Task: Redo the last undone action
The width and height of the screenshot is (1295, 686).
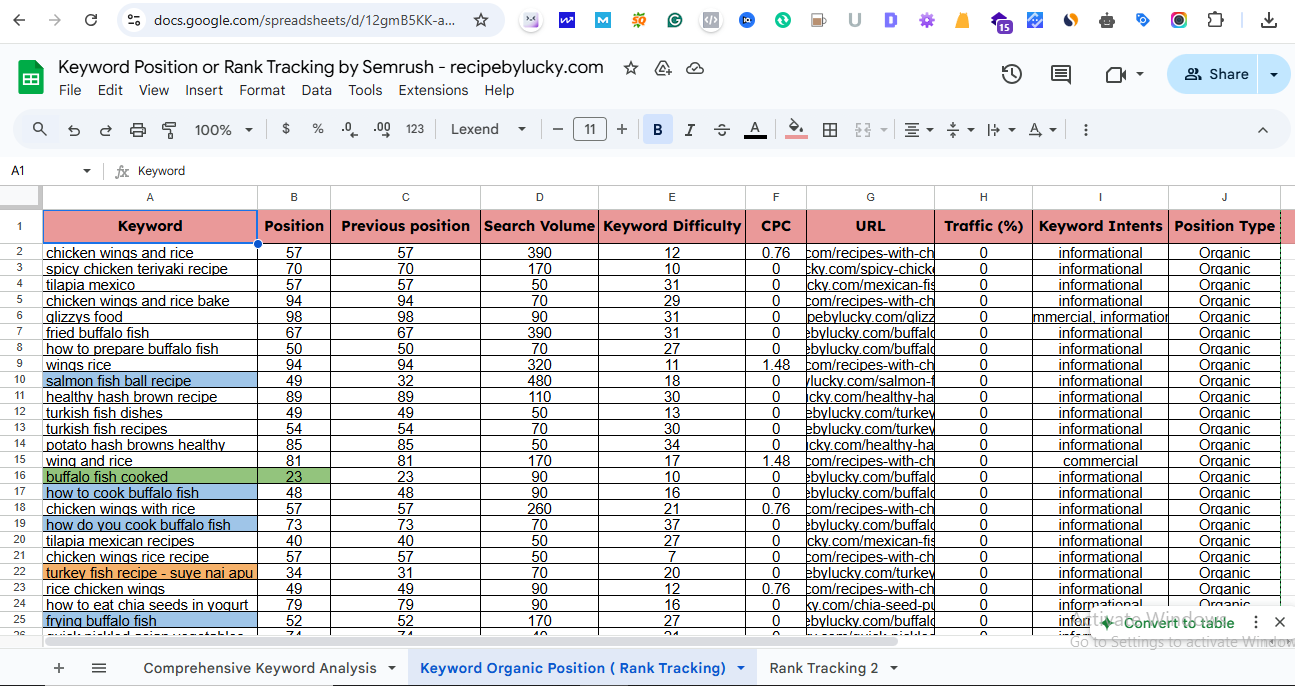Action: [x=105, y=129]
